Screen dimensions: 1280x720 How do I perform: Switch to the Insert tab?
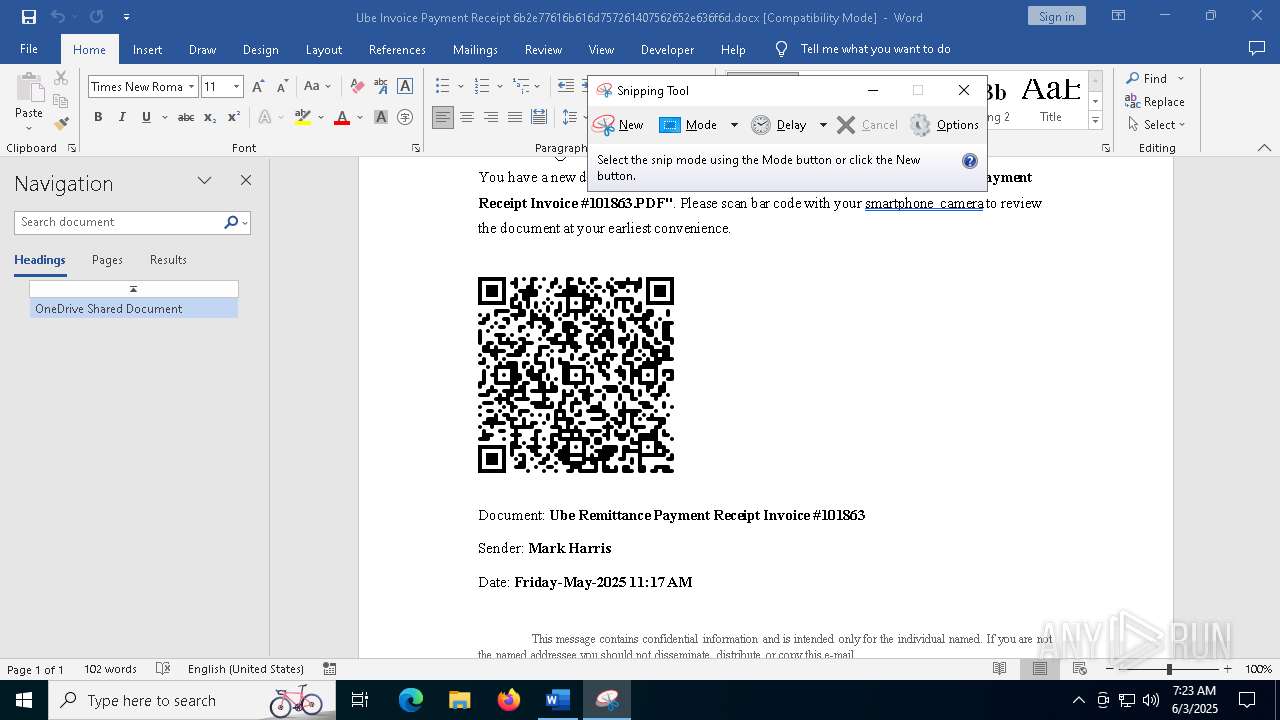147,50
